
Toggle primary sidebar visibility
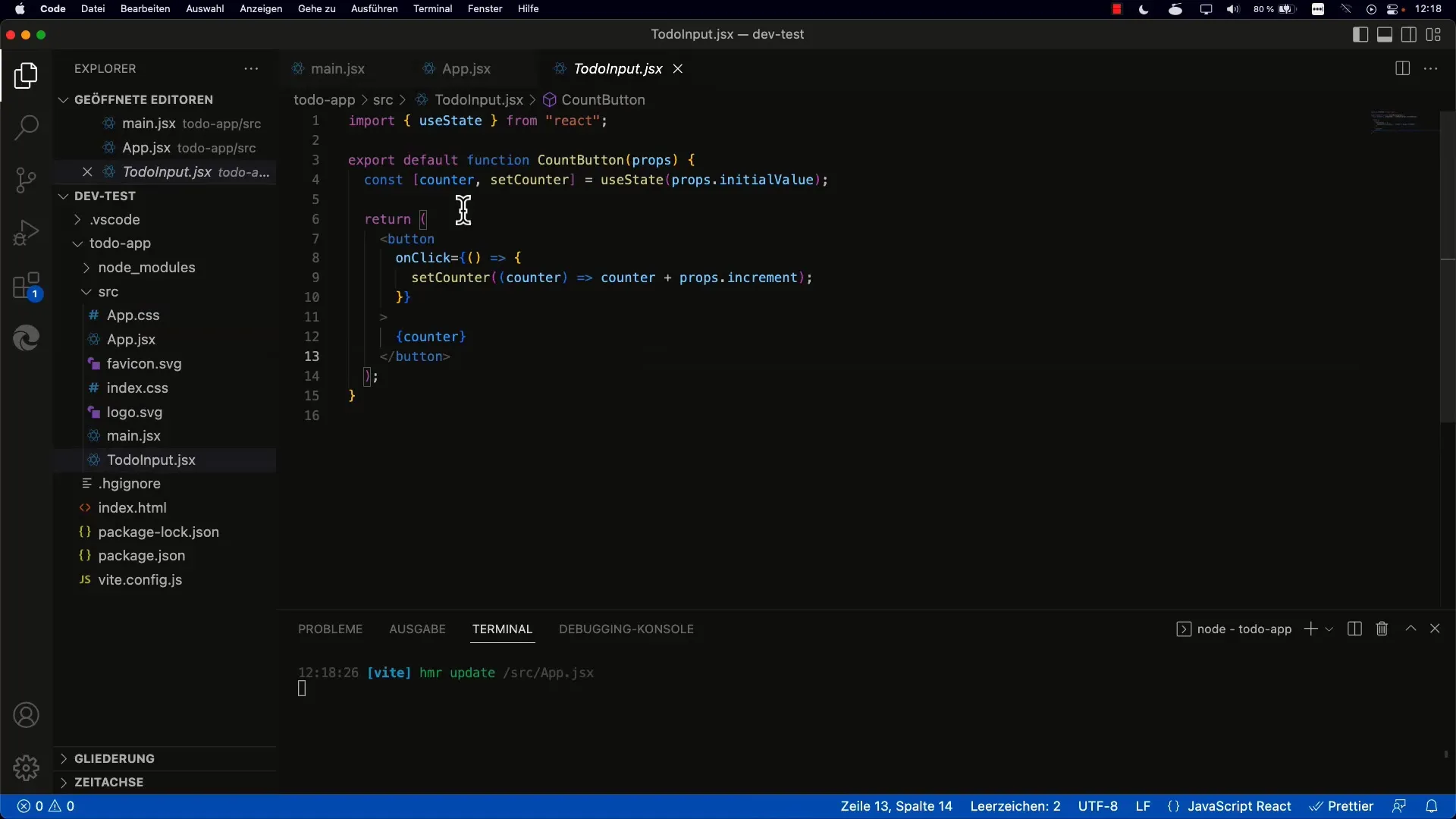(1360, 35)
